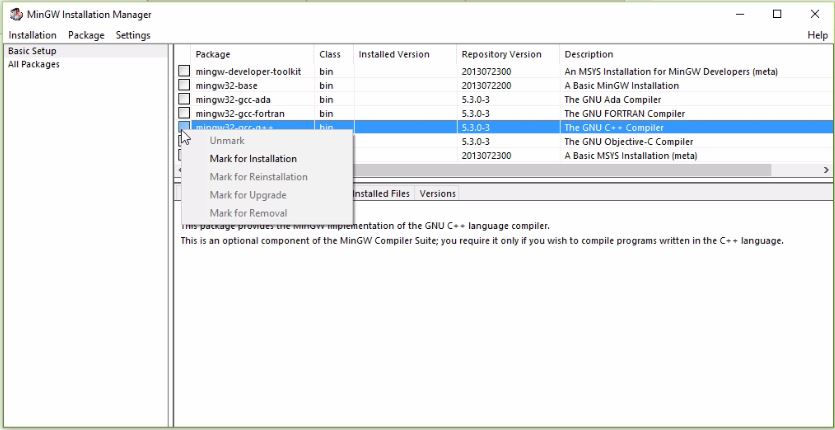This screenshot has height=430, width=835.
Task: Select Basic Setup in the left panel
Action: coord(32,51)
